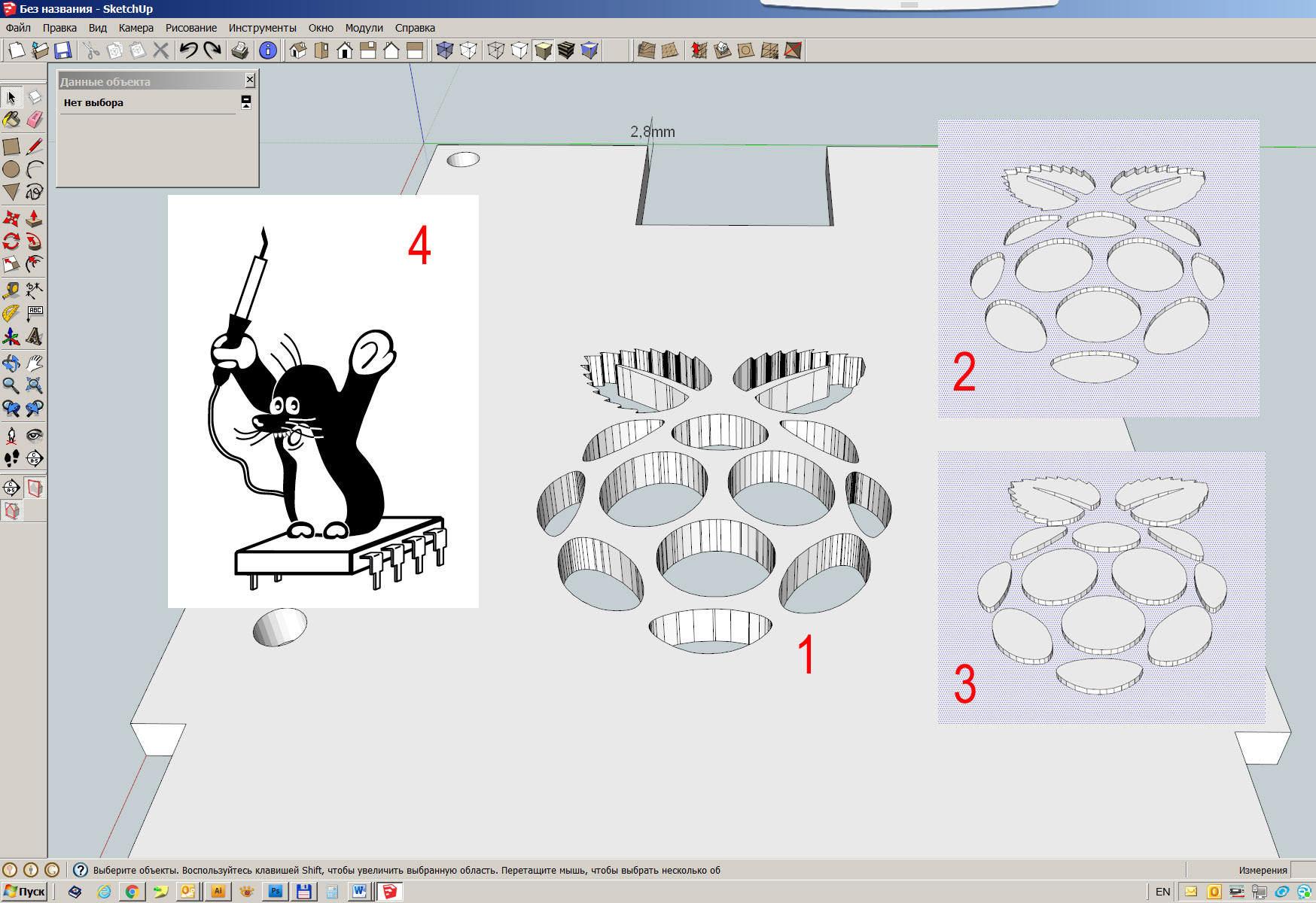The height and width of the screenshot is (903, 1316).
Task: Open the Рисование menu
Action: click(x=191, y=28)
